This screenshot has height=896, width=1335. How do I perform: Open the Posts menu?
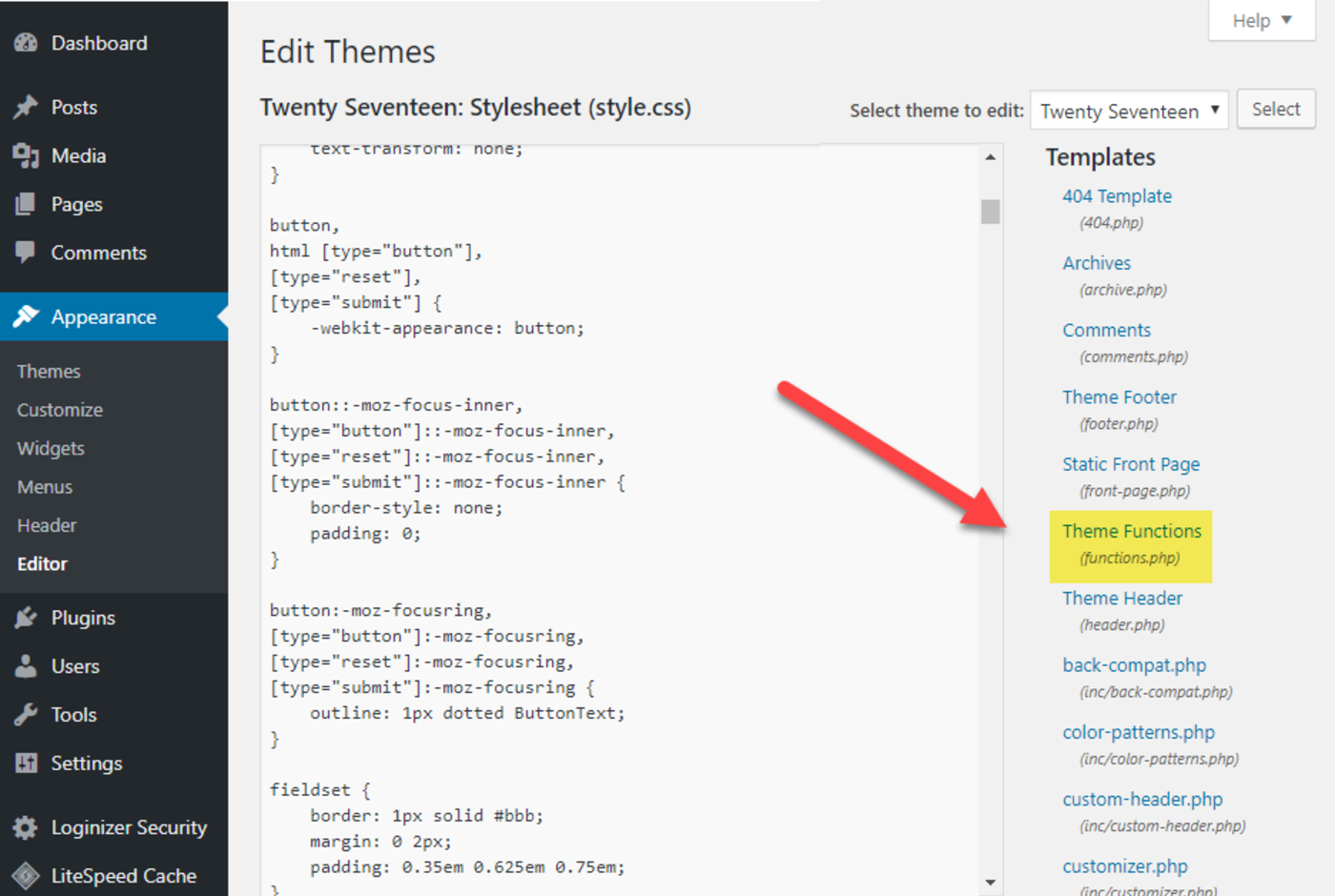(x=74, y=107)
